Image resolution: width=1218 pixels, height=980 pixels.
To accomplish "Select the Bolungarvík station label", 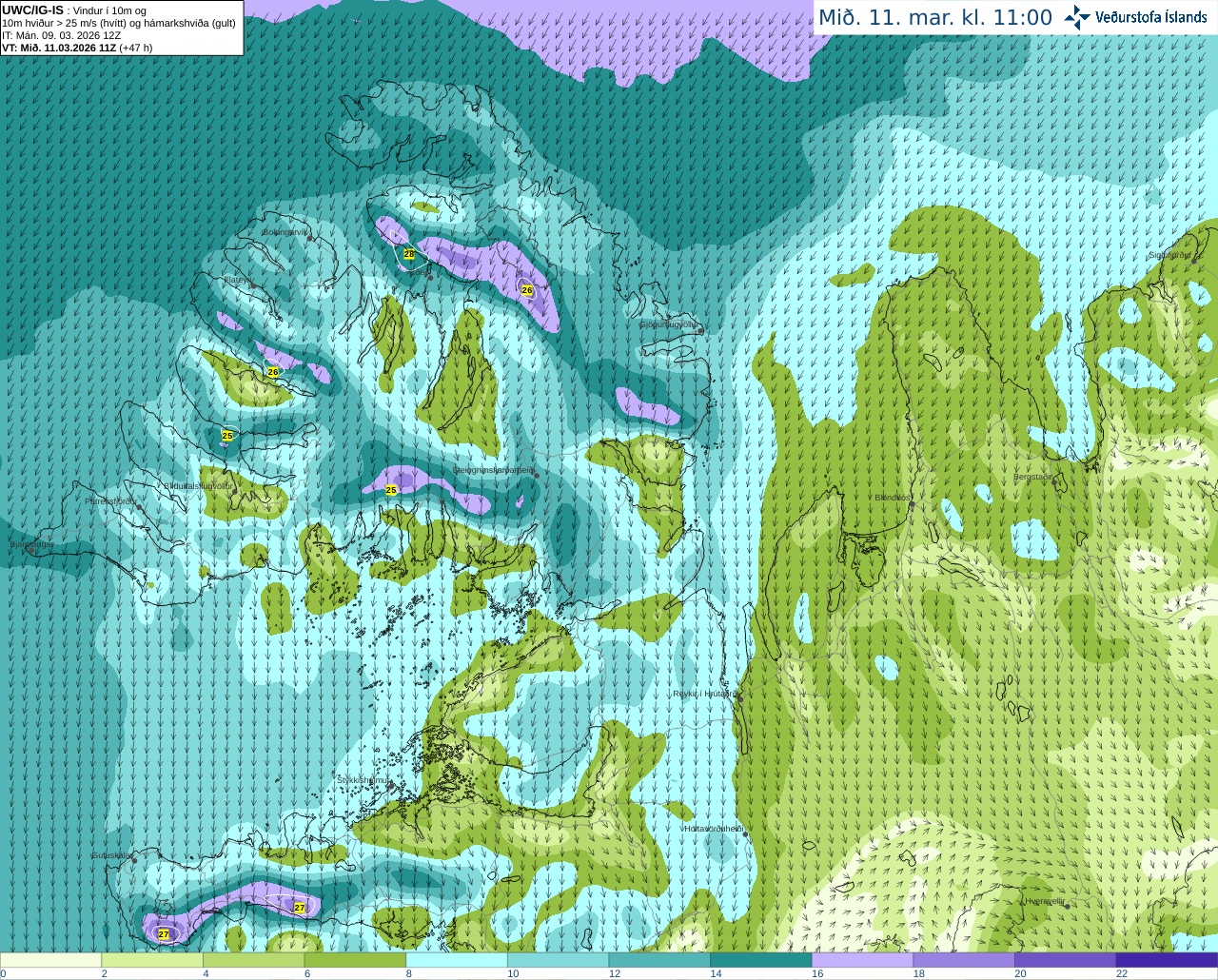I will (x=285, y=232).
